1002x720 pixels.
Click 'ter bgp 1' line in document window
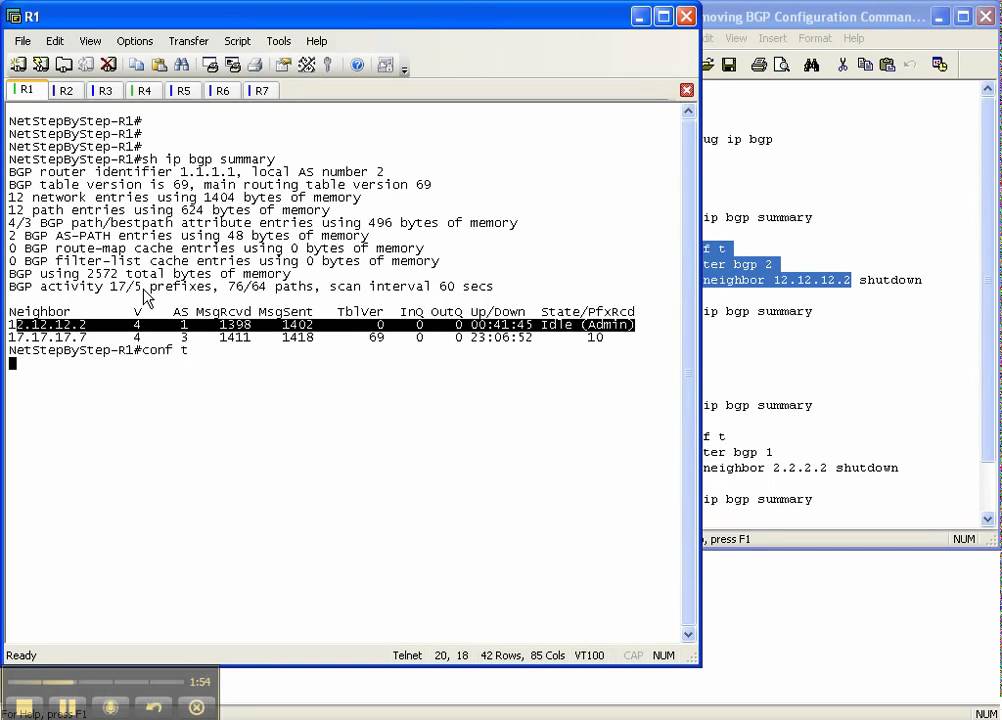[737, 452]
